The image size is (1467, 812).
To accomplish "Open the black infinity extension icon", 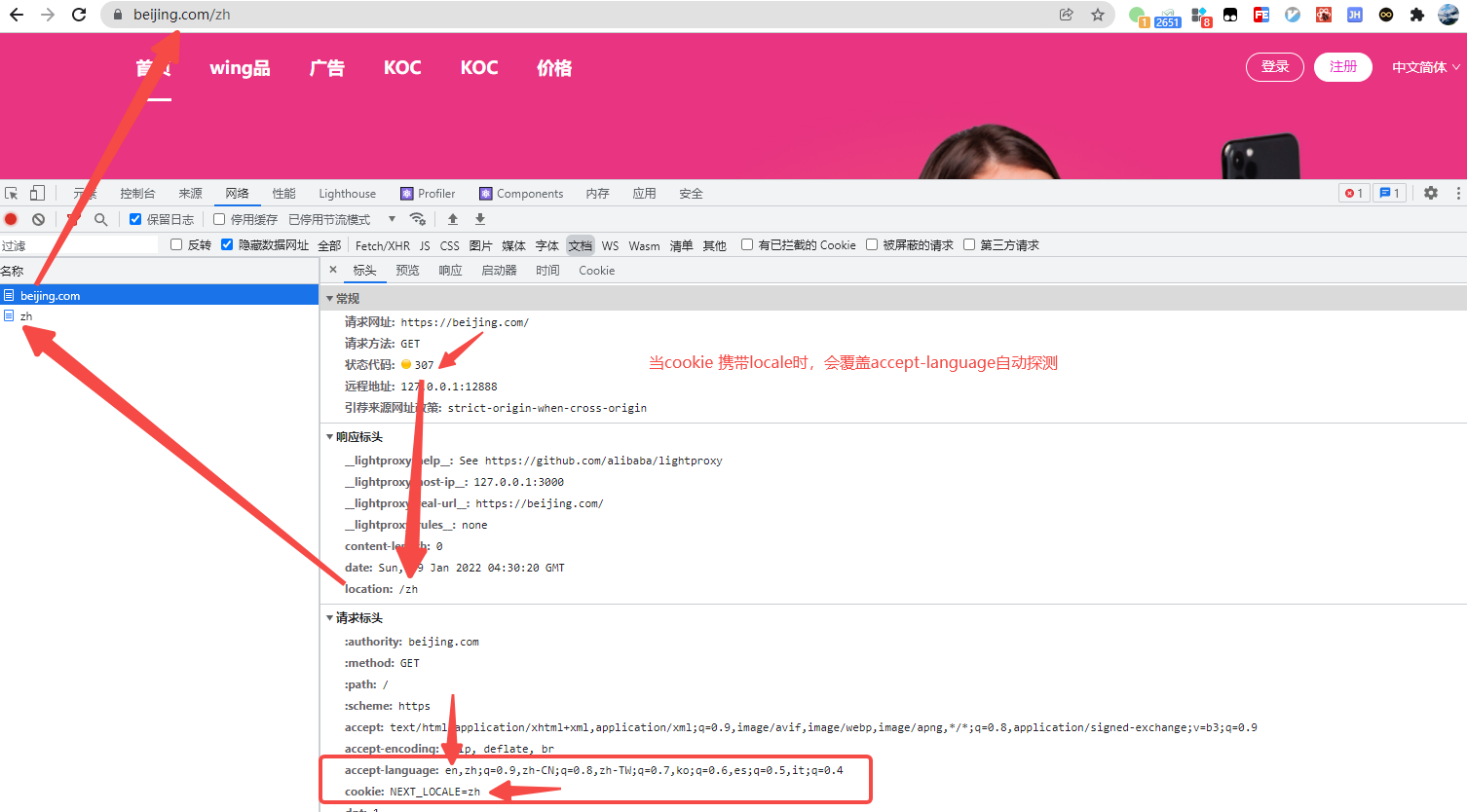I will click(x=1386, y=15).
